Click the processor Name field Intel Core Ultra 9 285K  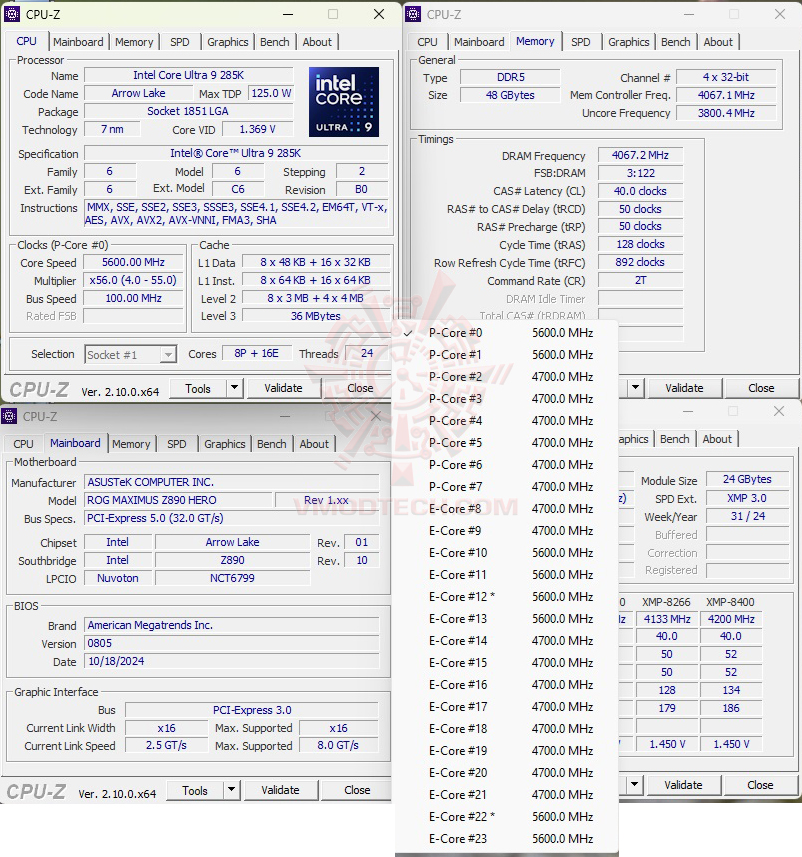pos(189,75)
